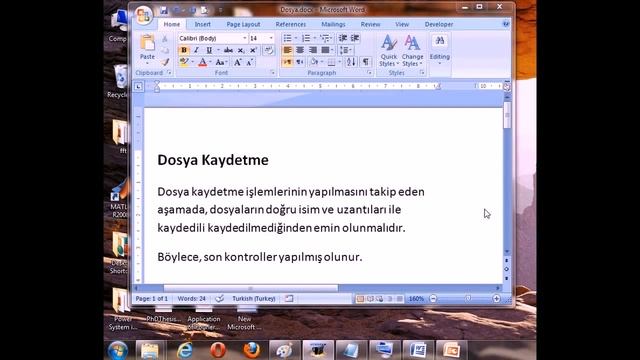Align text to the right
This screenshot has height=360, width=640.
pos(313,50)
